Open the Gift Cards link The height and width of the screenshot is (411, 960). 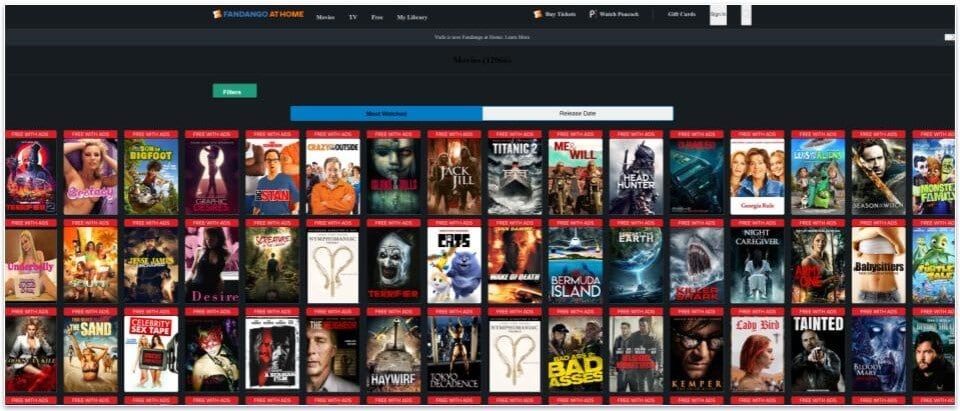[x=681, y=15]
